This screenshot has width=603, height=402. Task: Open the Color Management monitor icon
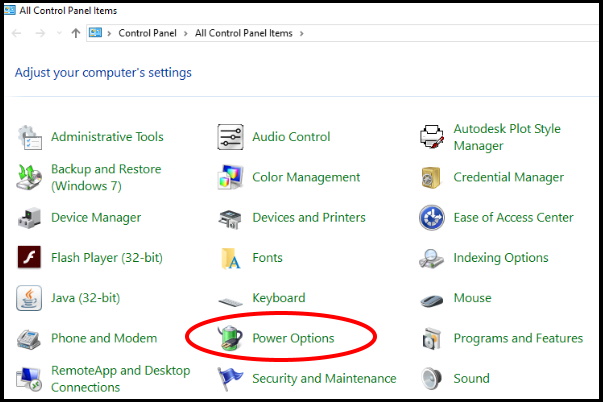(x=230, y=177)
